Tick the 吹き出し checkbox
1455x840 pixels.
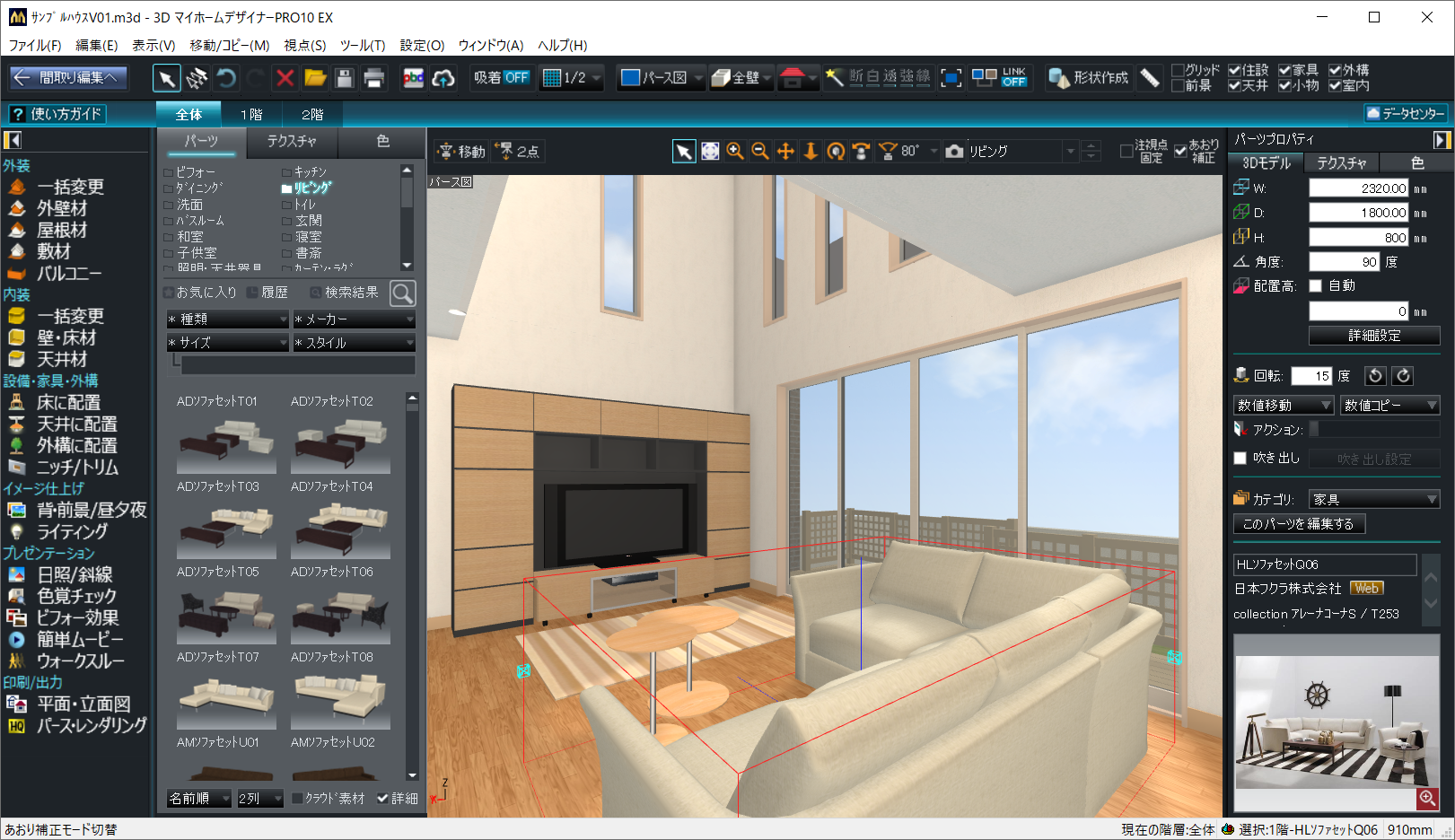[x=1240, y=459]
